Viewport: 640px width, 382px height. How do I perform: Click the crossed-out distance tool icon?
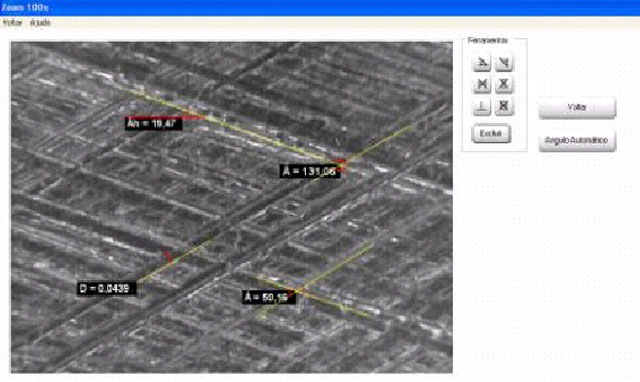(504, 84)
